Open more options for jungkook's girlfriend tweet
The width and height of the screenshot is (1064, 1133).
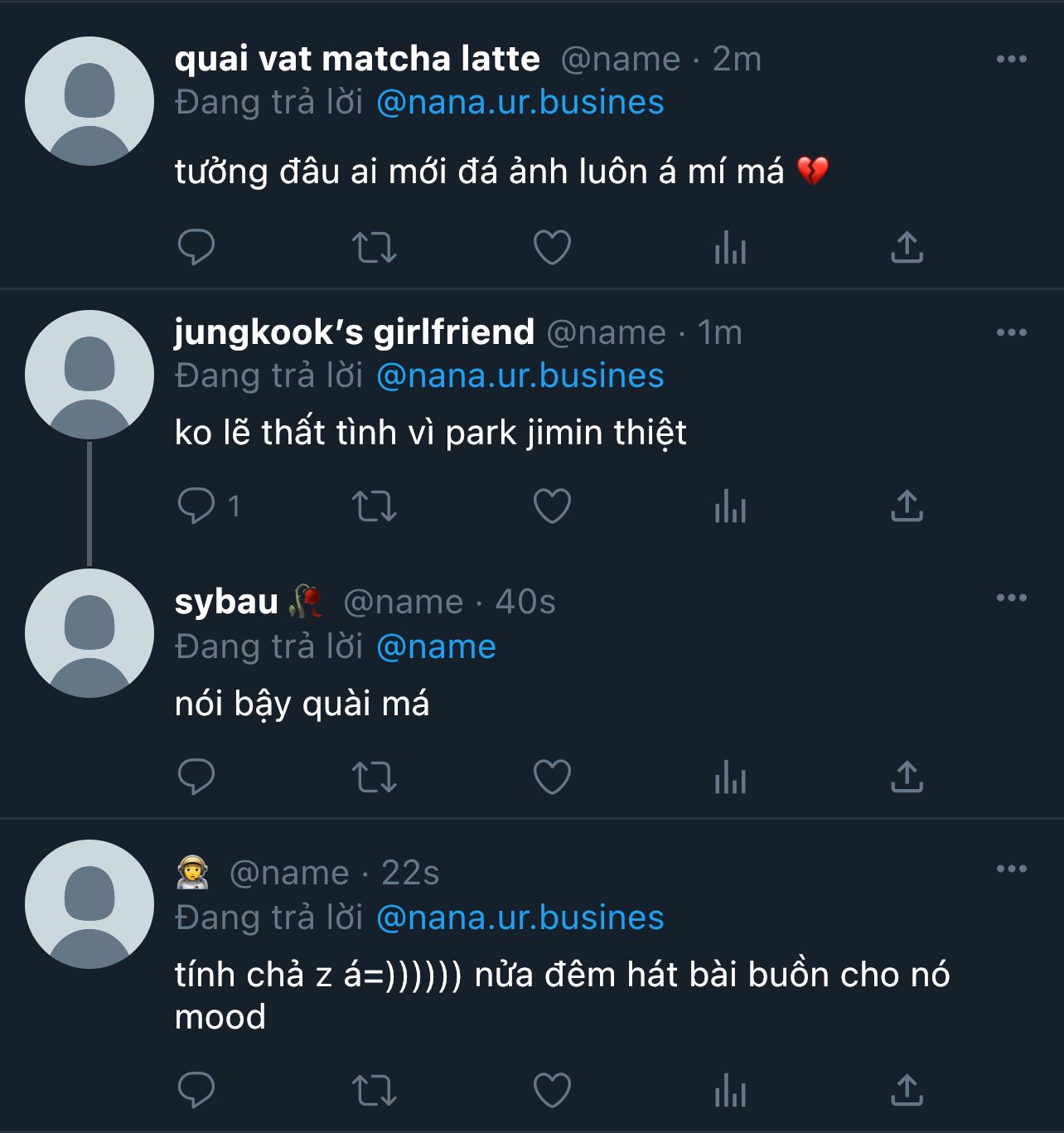click(1011, 332)
